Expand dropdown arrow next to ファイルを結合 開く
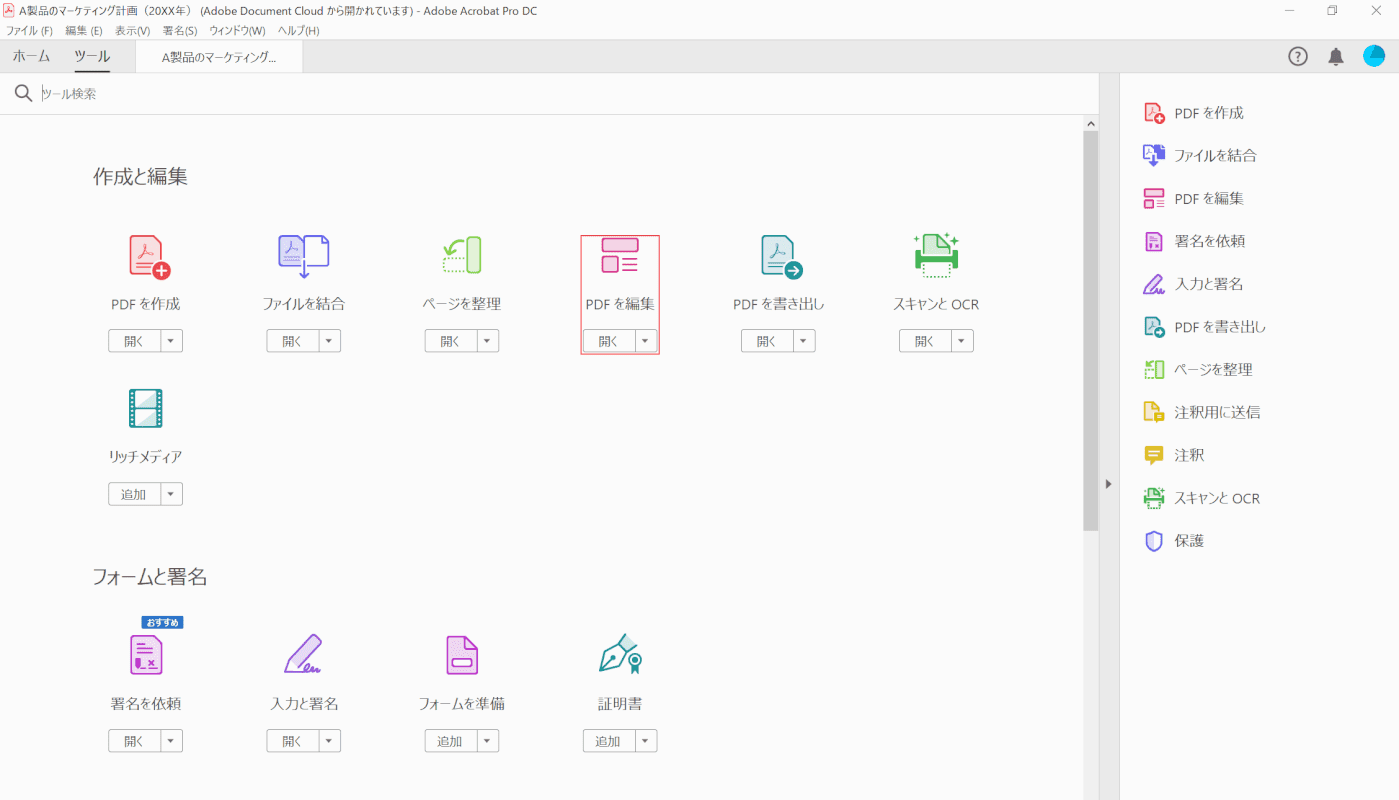Viewport: 1399px width, 800px height. 329,341
